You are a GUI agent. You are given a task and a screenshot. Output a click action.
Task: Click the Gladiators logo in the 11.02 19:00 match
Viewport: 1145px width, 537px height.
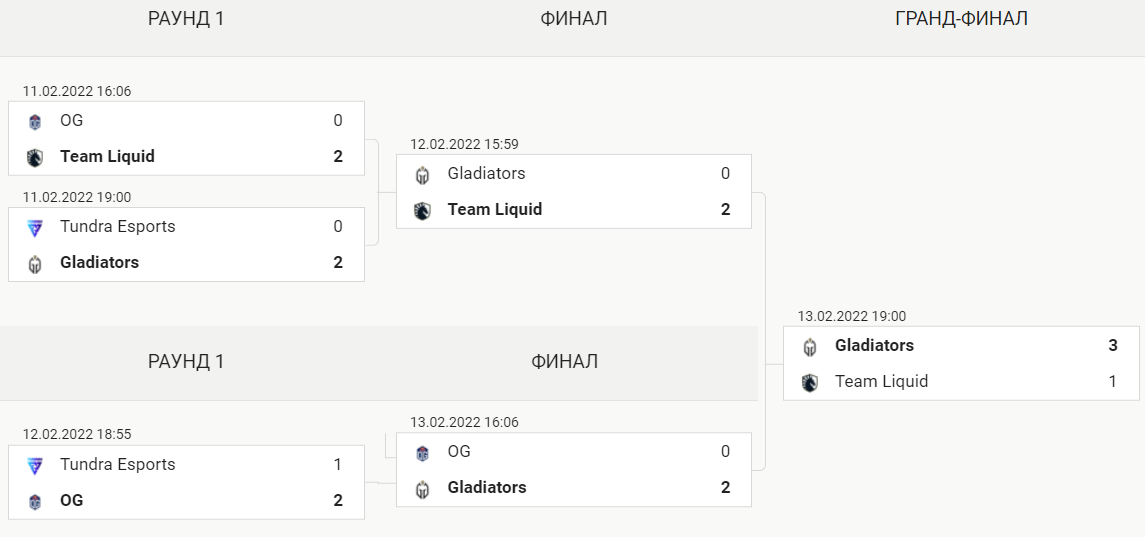34,264
